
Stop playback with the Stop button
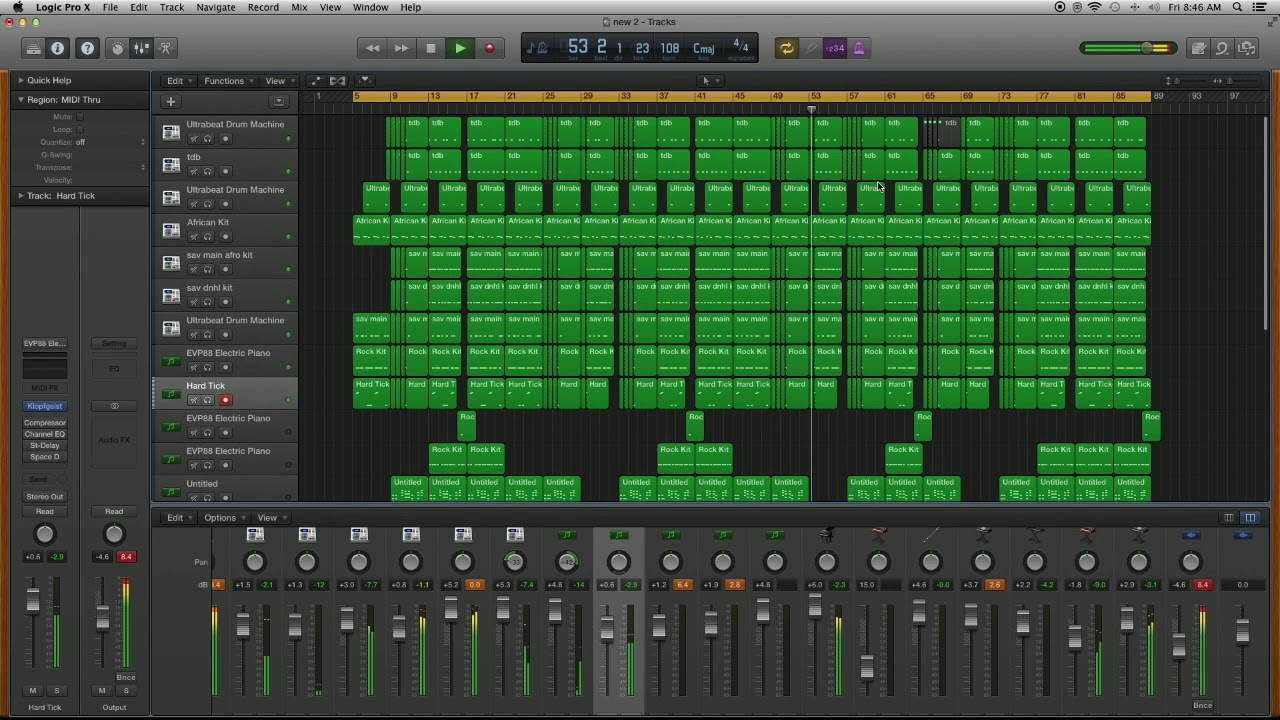431,48
